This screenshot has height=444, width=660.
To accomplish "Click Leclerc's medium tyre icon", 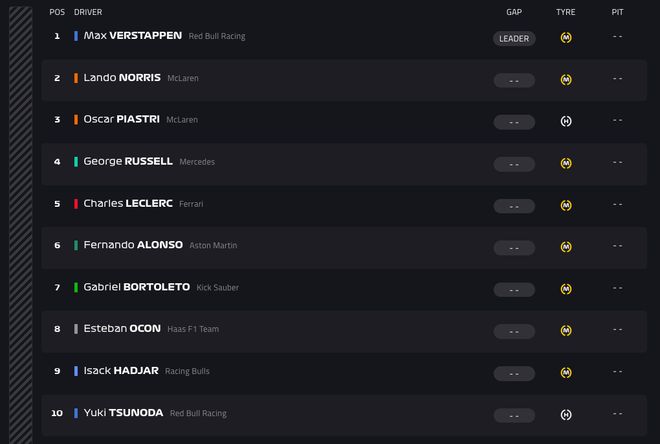I will (x=566, y=205).
